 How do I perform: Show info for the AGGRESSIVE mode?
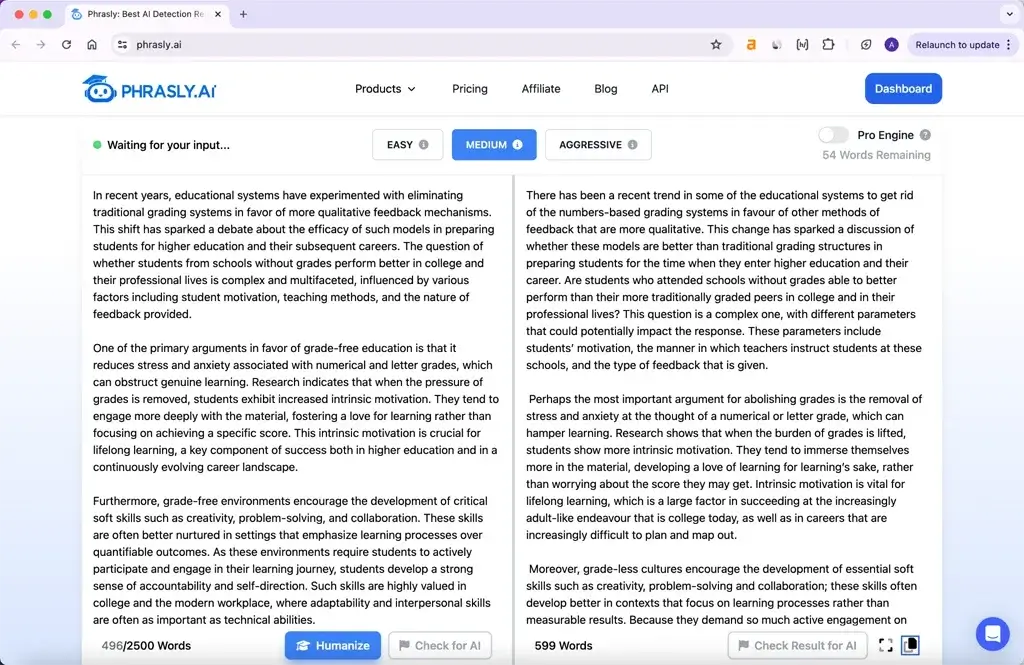point(632,144)
